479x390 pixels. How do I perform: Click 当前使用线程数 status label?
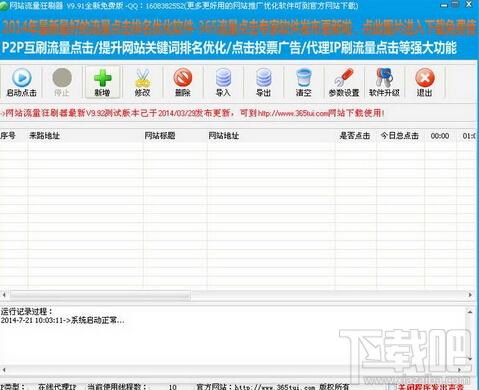click(117, 387)
